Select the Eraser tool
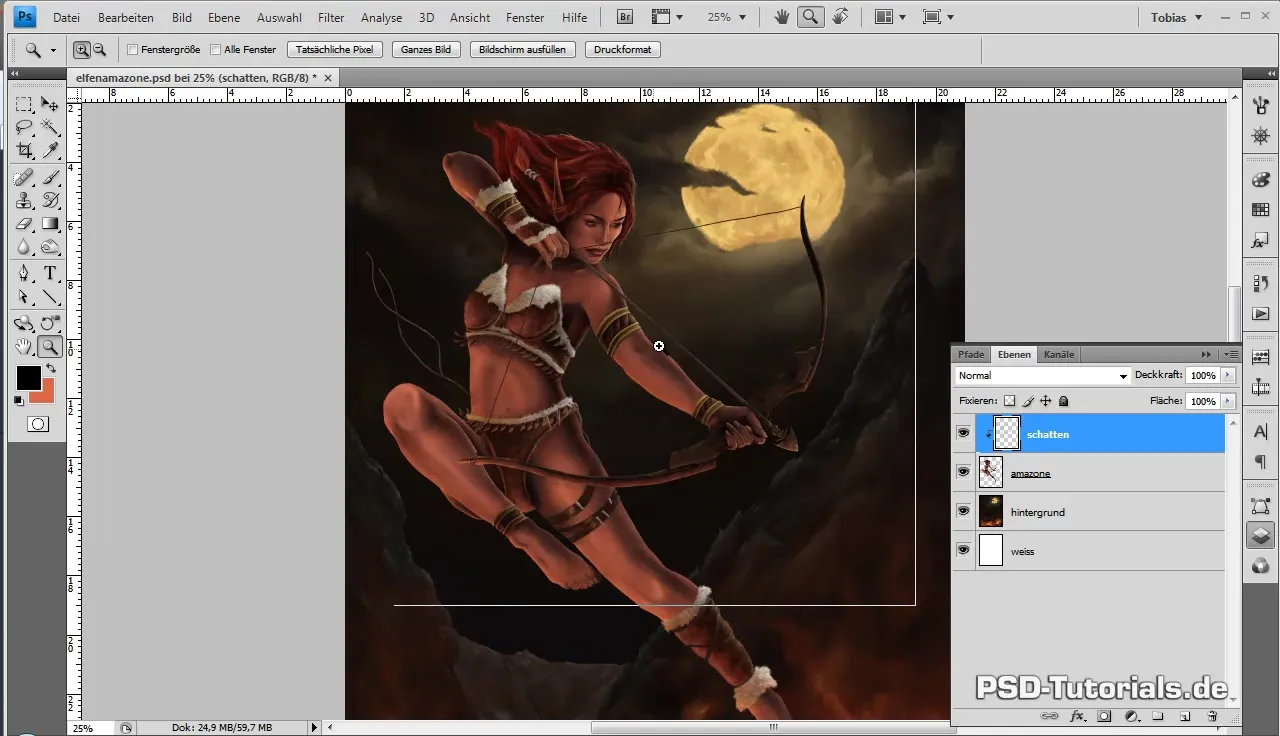The height and width of the screenshot is (736, 1280). tap(24, 223)
